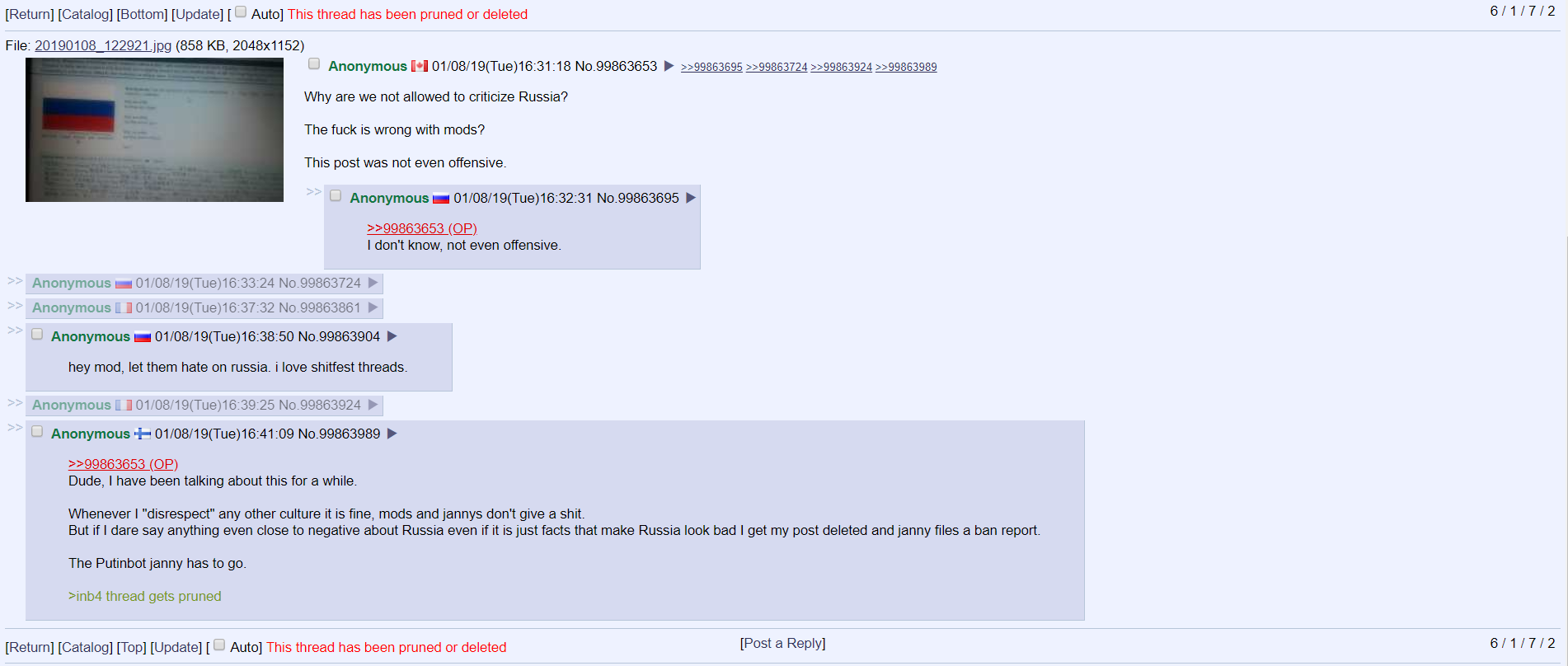Click Canada flag icon on OP post
Image resolution: width=1568 pixels, height=666 pixels.
pyautogui.click(x=420, y=66)
